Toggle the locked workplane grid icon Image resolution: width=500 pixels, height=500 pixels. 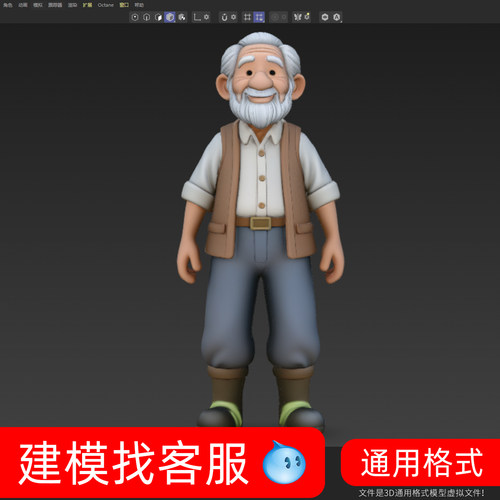pyautogui.click(x=247, y=17)
